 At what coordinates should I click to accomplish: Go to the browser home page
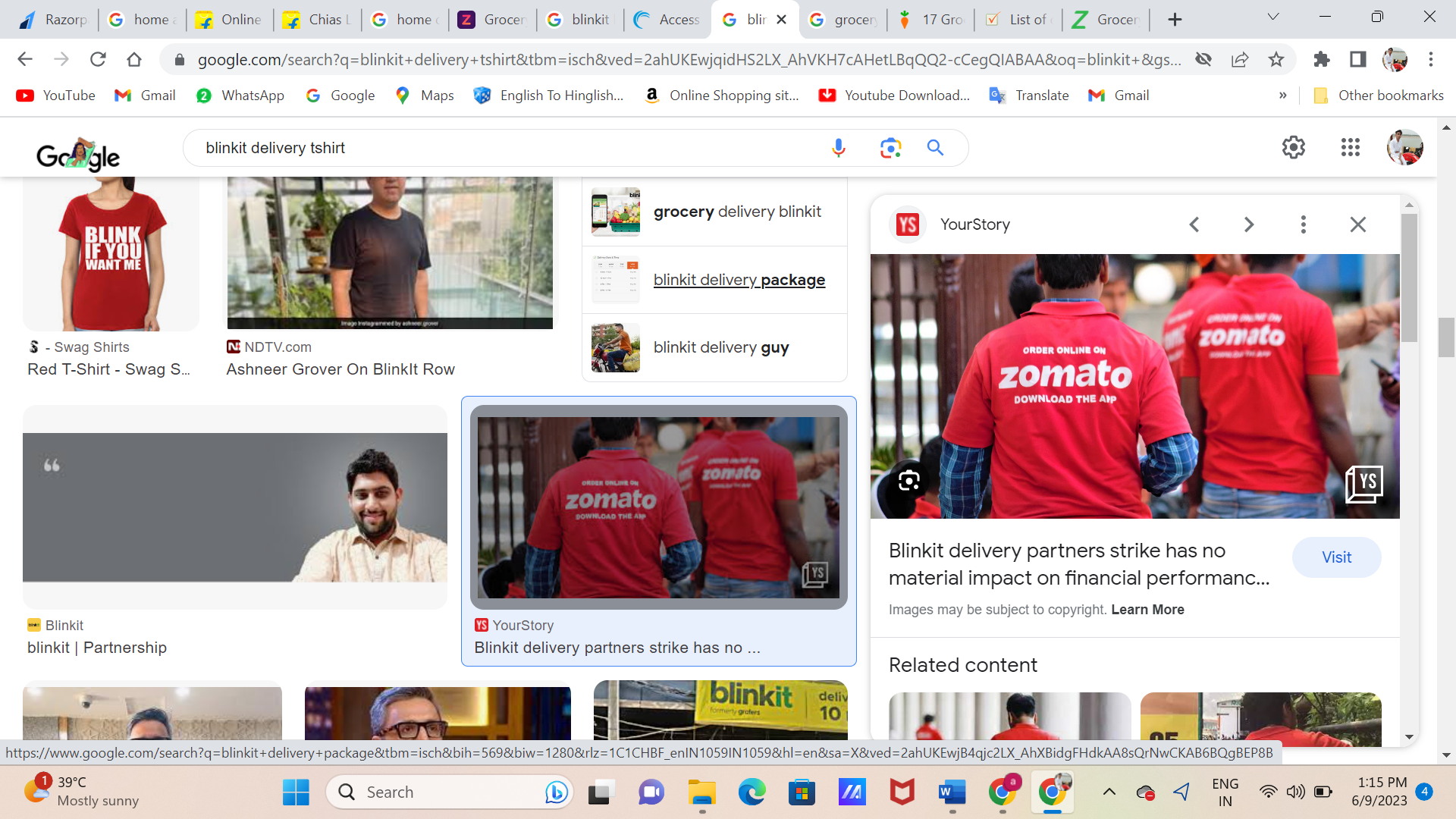[x=134, y=59]
